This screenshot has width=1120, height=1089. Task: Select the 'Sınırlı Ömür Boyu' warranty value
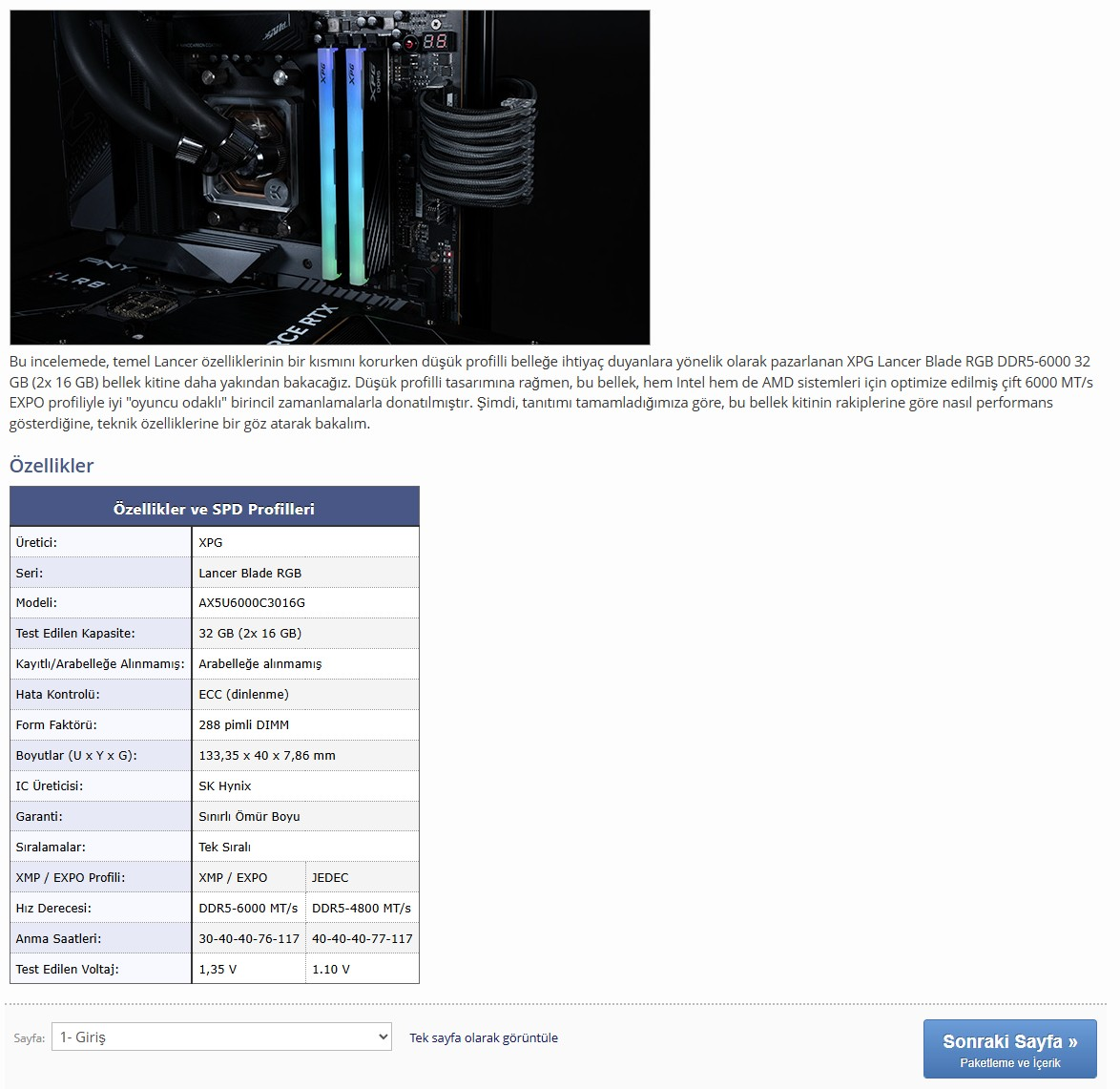pyautogui.click(x=249, y=816)
